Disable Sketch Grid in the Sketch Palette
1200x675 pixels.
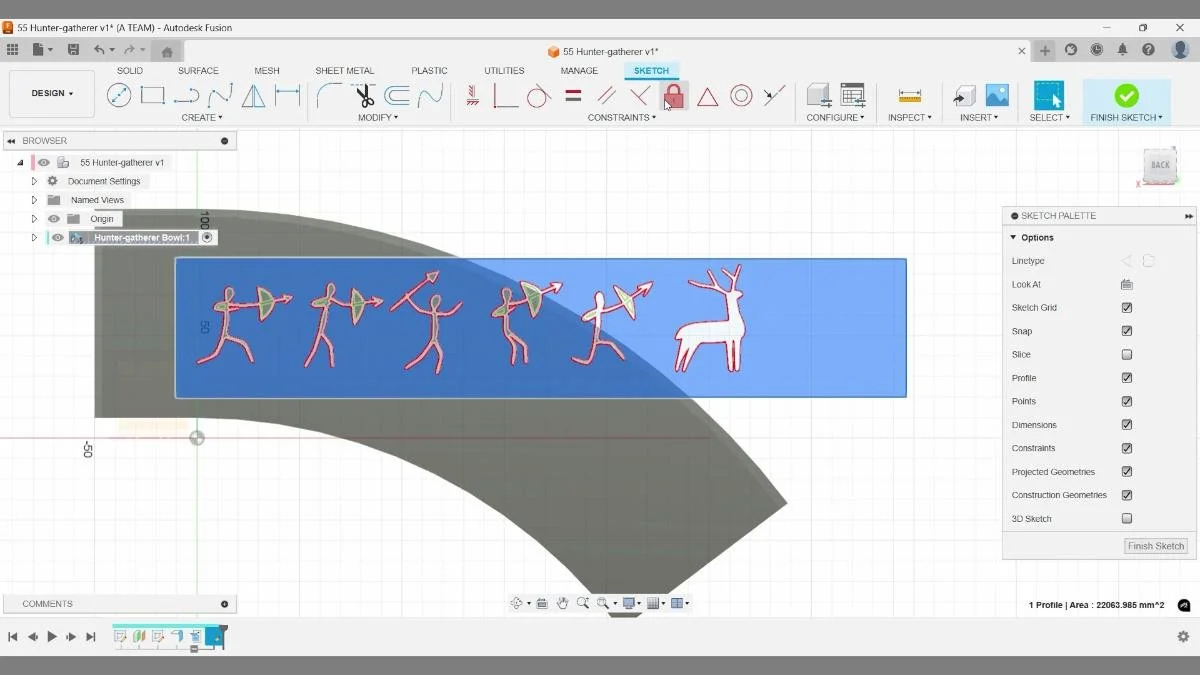(1126, 307)
